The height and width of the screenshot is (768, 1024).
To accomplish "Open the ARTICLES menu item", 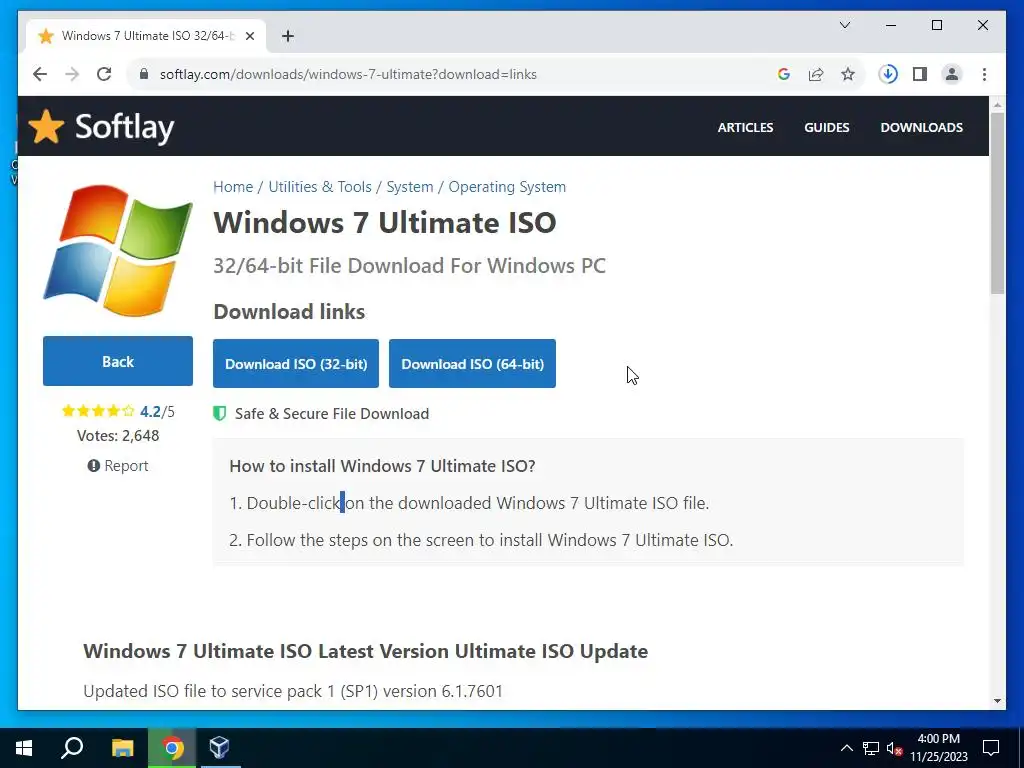I will point(745,127).
